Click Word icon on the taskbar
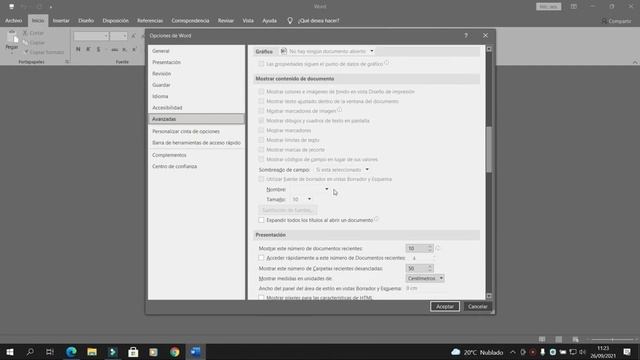Screen dimensions: 640x360 click(196, 352)
